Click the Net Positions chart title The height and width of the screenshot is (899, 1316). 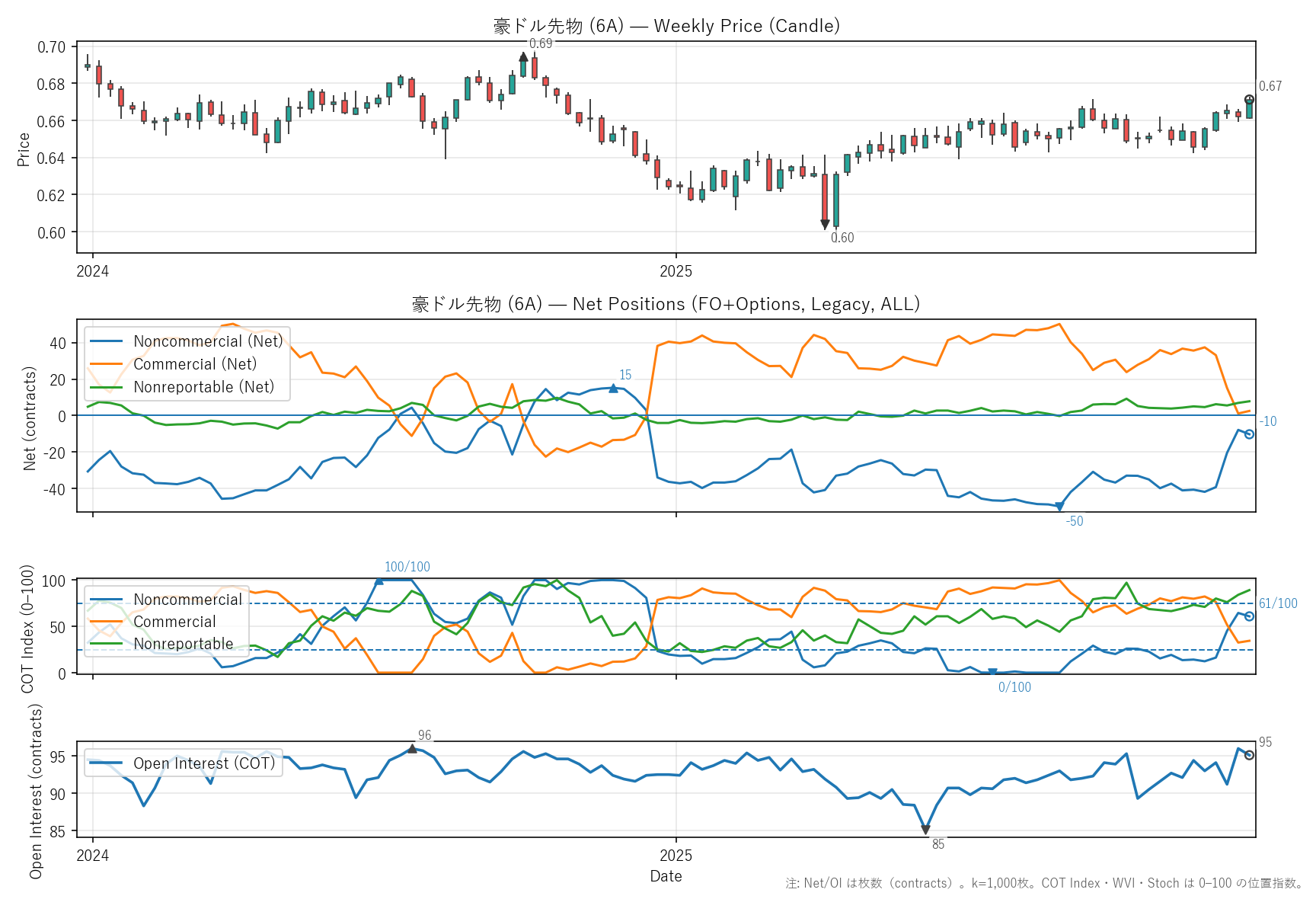[x=666, y=304]
